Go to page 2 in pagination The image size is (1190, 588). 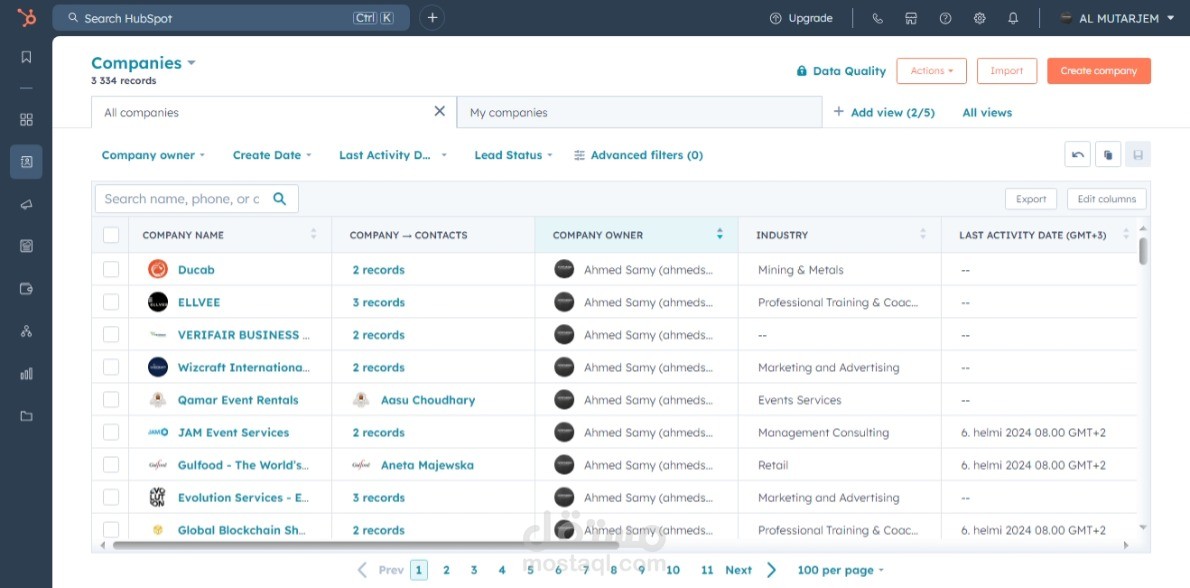coord(446,570)
